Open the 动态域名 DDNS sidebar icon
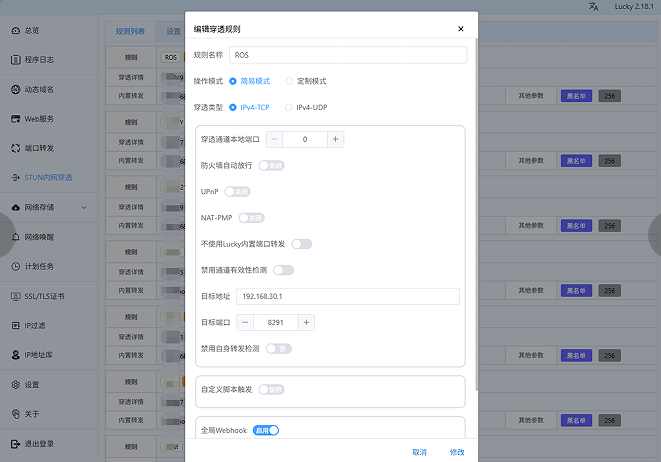This screenshot has width=661, height=462. click(x=15, y=90)
